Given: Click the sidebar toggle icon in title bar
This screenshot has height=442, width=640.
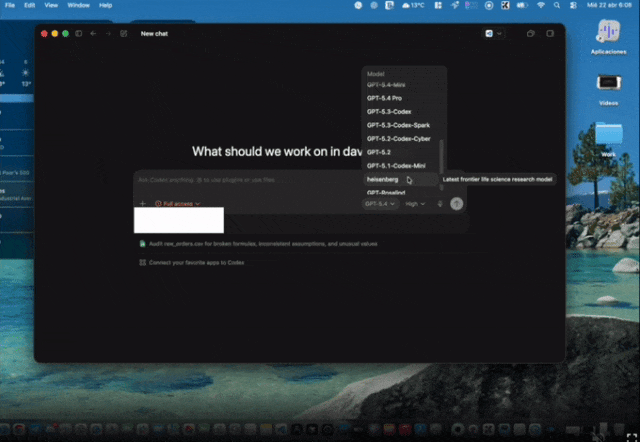Looking at the screenshot, I should (78, 33).
